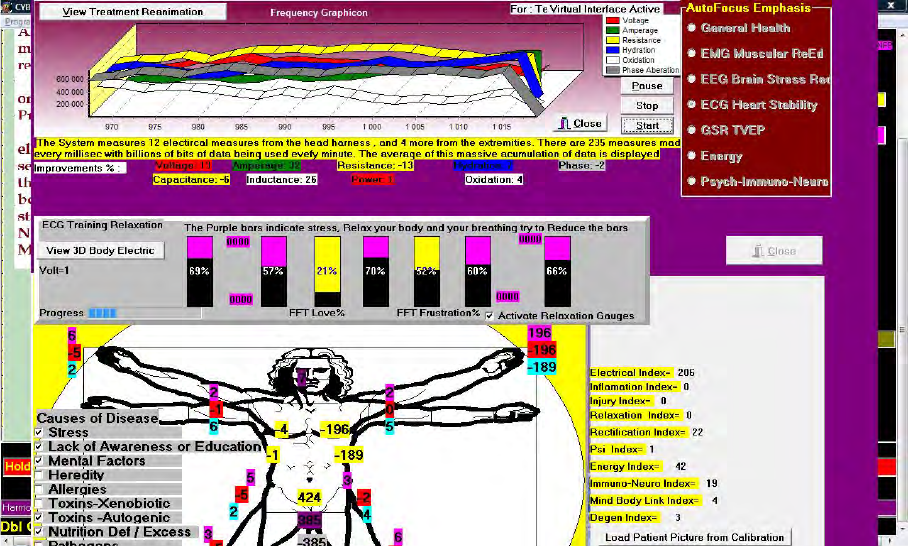
Task: Click the Phase Aberation gray legend swatch
Action: click(613, 69)
